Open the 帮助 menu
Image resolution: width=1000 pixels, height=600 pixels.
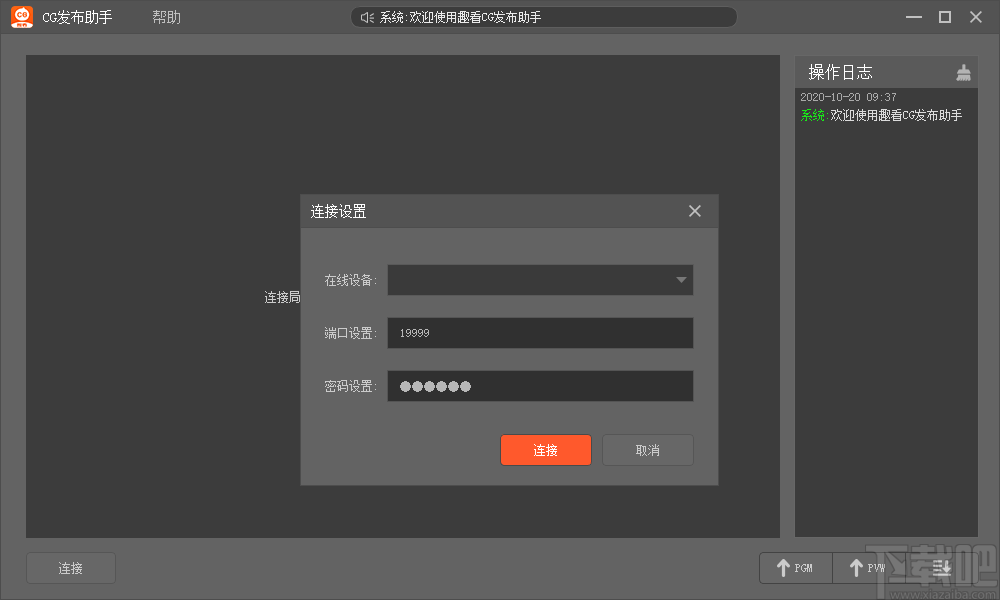tap(166, 16)
